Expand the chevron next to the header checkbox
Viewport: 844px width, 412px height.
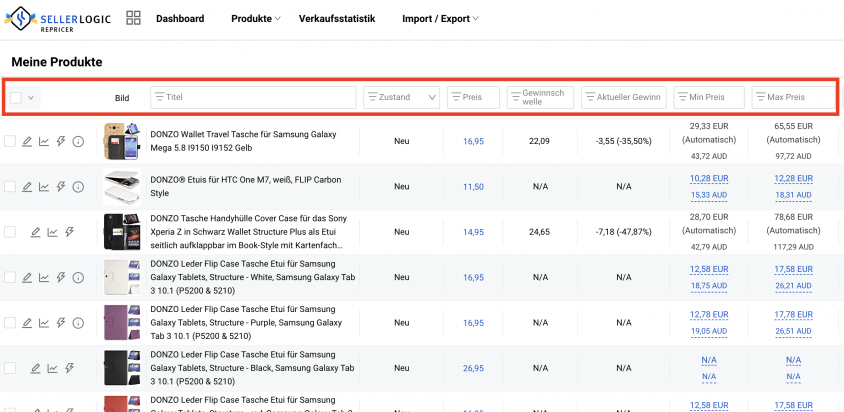[31, 97]
